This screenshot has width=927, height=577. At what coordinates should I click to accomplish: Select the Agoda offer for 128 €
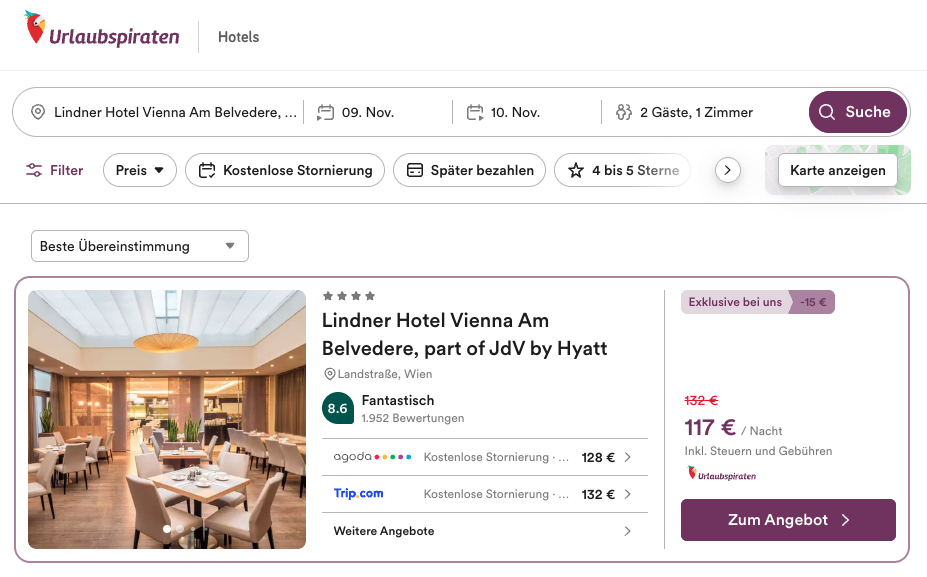click(x=484, y=457)
